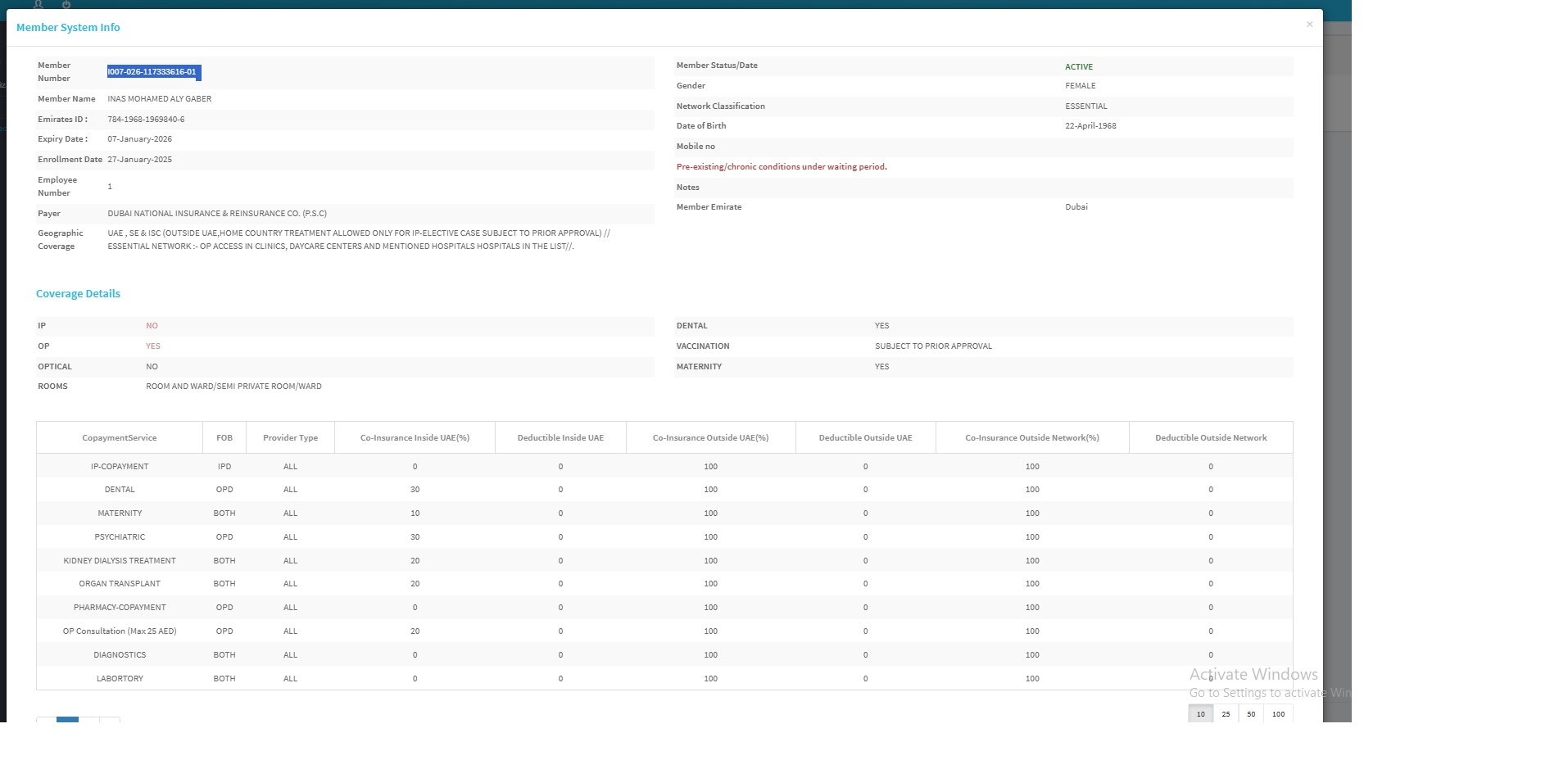Sort by Co-Insurance Outside Network(%) header
This screenshot has width=1568, height=760.
(1032, 438)
